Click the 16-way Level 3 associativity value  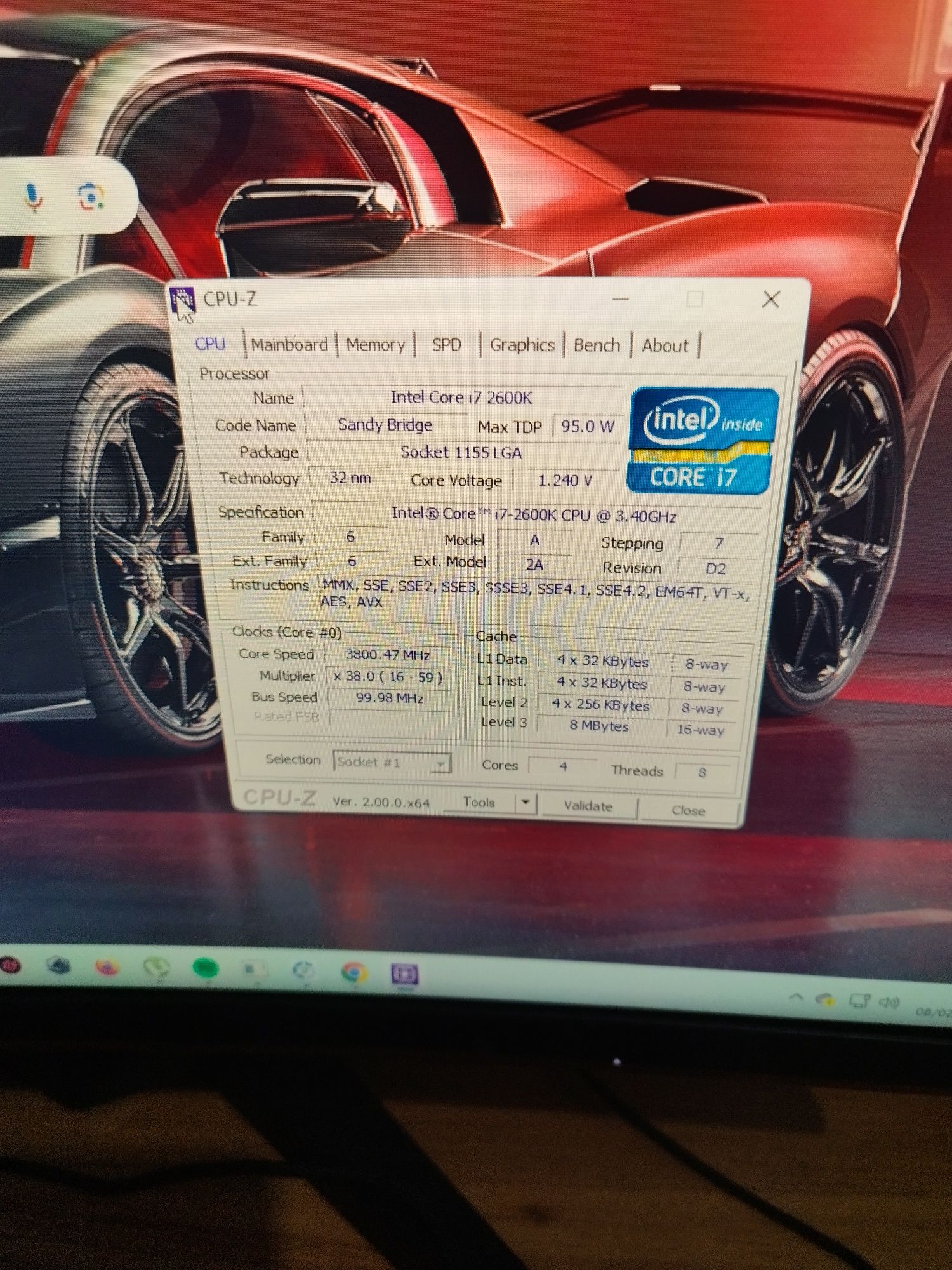point(701,730)
